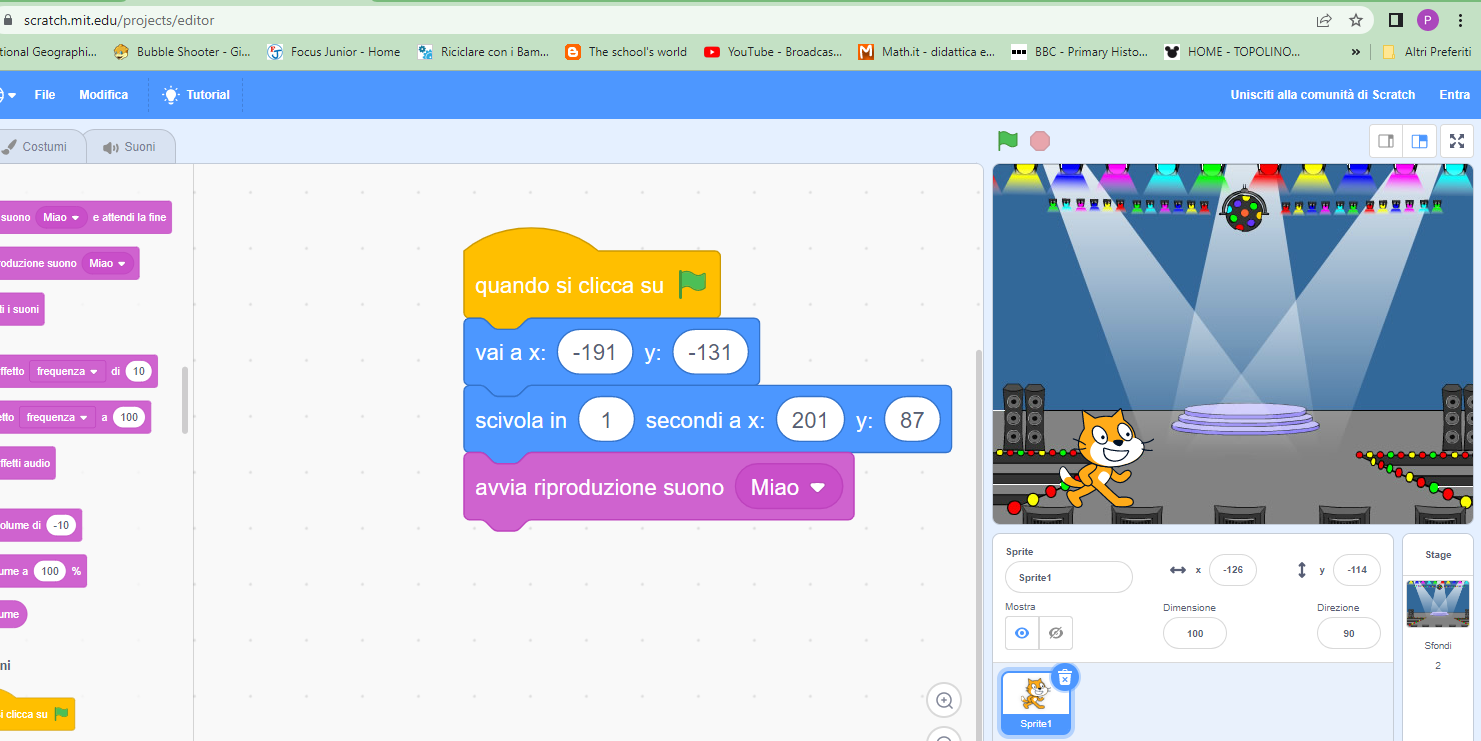
Task: Edit value 10 in the effect block
Action: pos(138,371)
